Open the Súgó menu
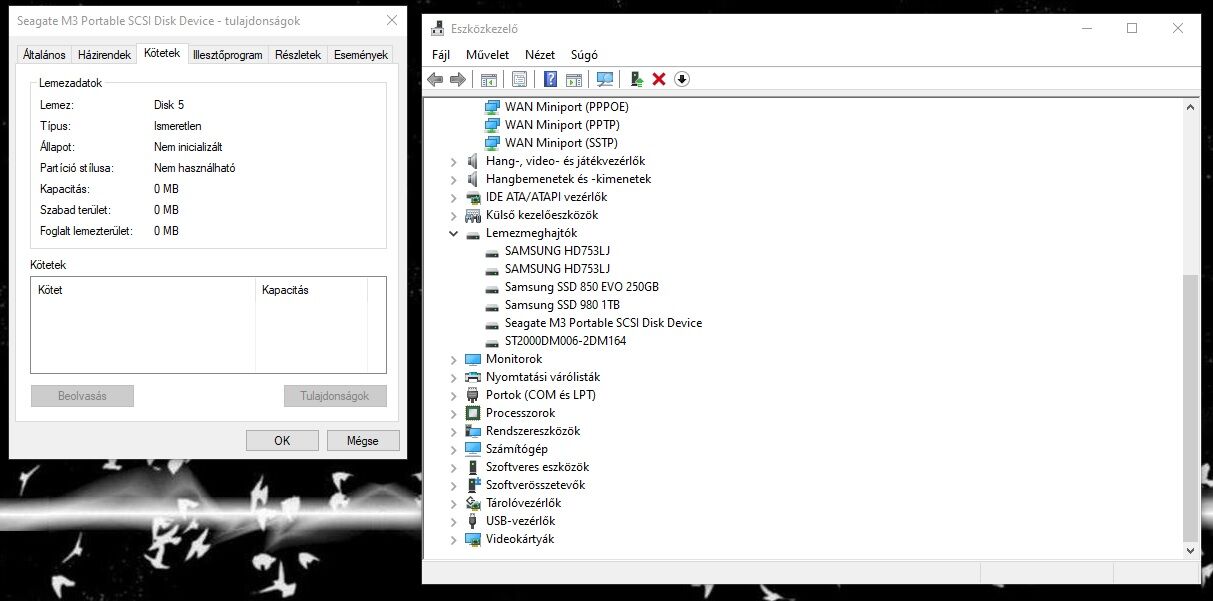 584,55
